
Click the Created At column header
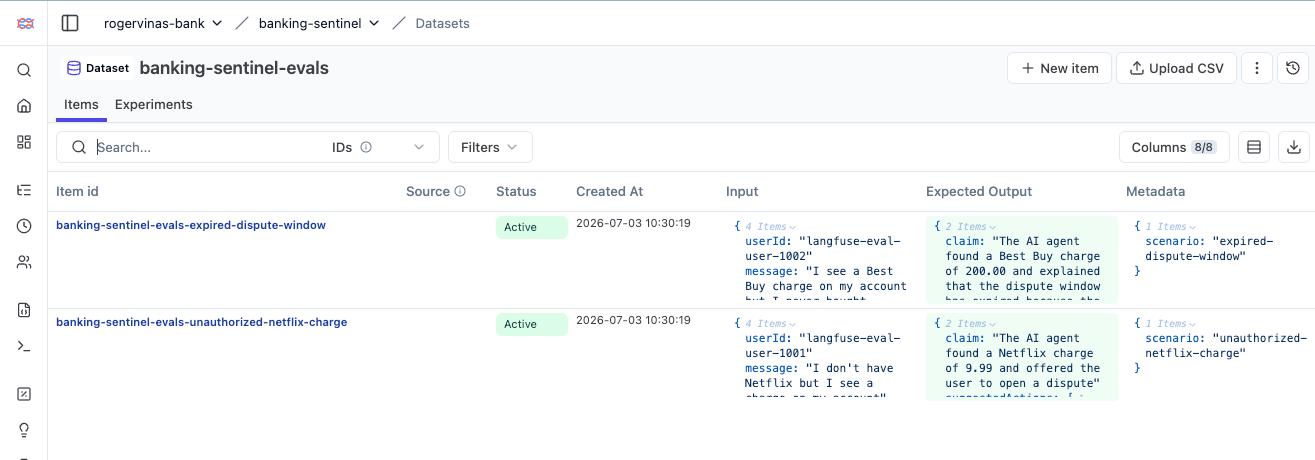pos(609,191)
